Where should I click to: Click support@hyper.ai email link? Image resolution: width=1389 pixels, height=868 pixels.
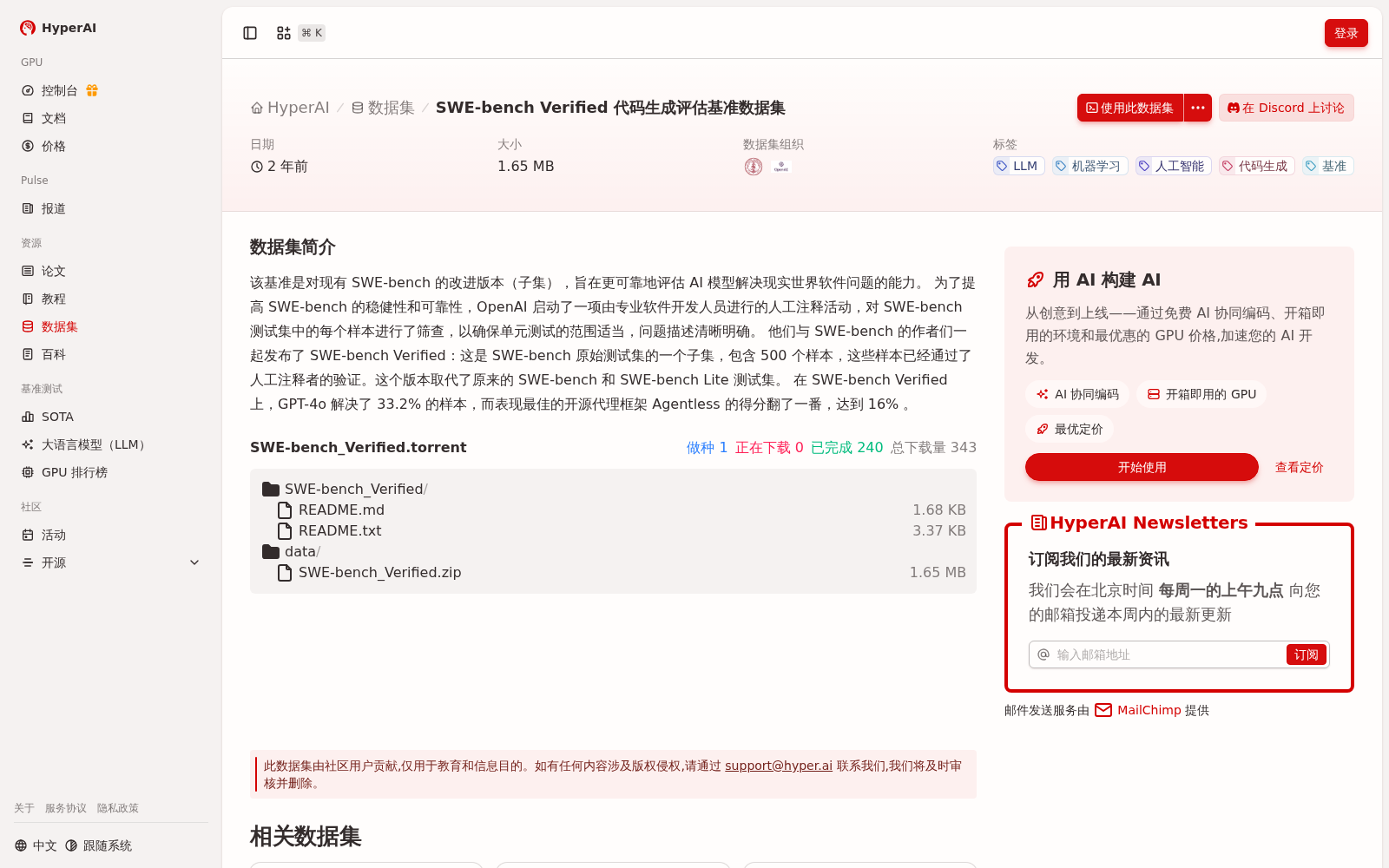pos(779,766)
